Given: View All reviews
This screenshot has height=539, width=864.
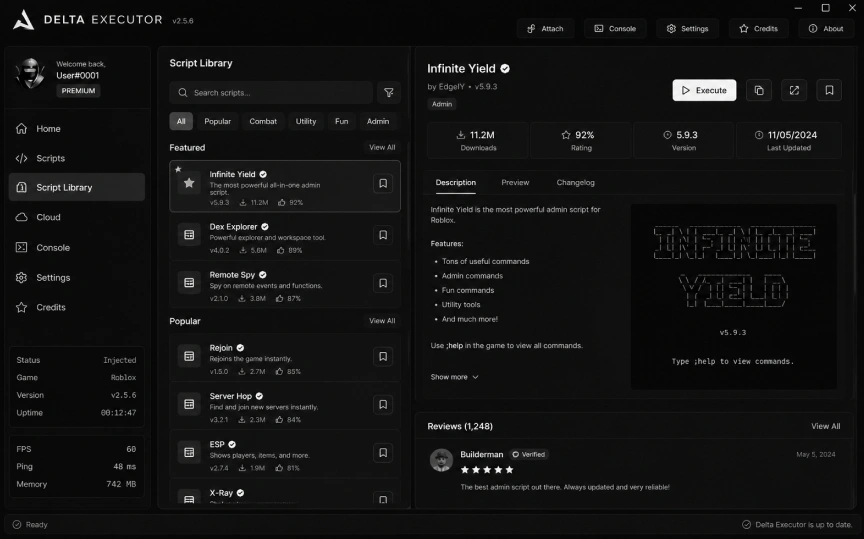Looking at the screenshot, I should 825,426.
